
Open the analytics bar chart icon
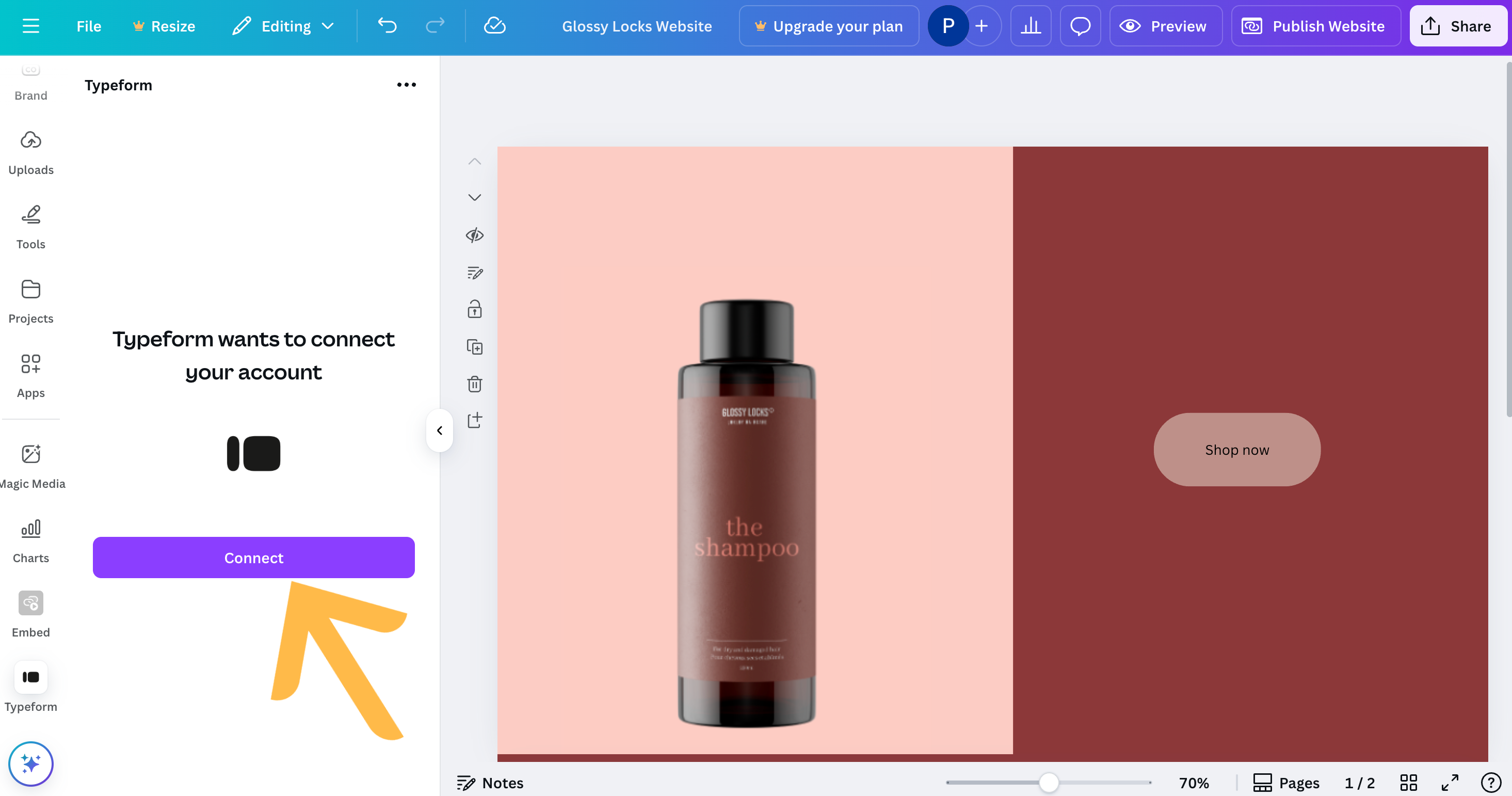(1031, 26)
